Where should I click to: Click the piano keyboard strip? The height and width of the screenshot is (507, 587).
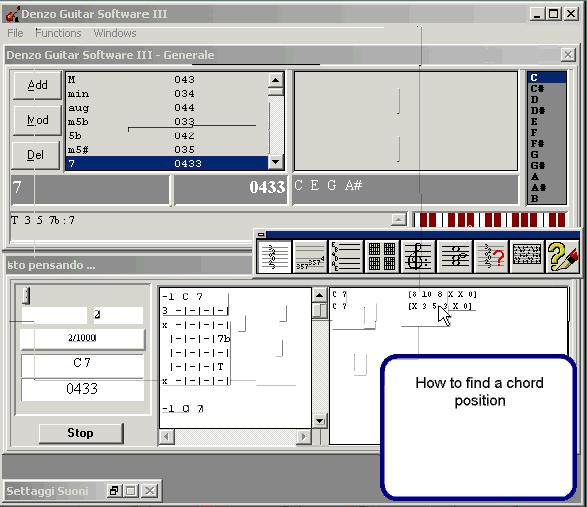coord(490,220)
